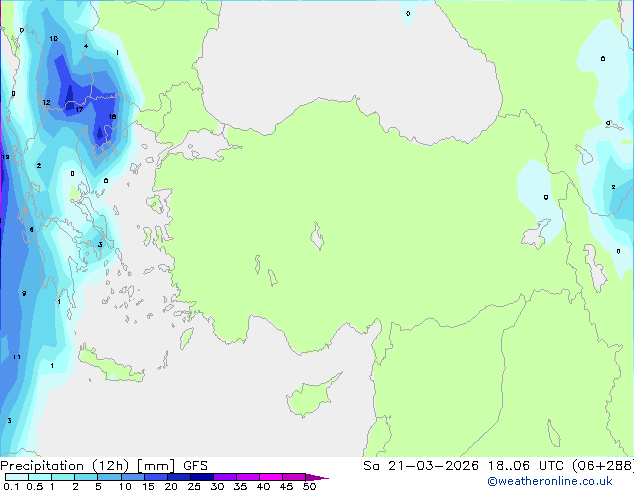634x490 pixels.
Task: Click the '17' precipitation value on the map
Action: (79, 110)
